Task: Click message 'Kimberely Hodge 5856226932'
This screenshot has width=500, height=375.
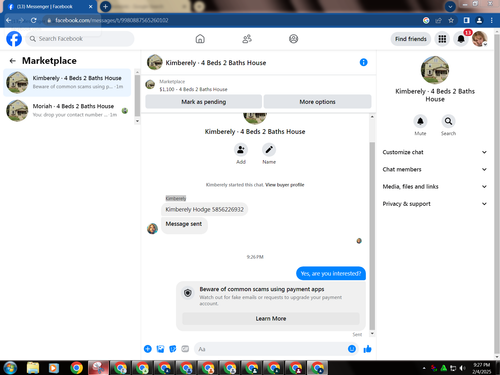Action: pyautogui.click(x=204, y=209)
